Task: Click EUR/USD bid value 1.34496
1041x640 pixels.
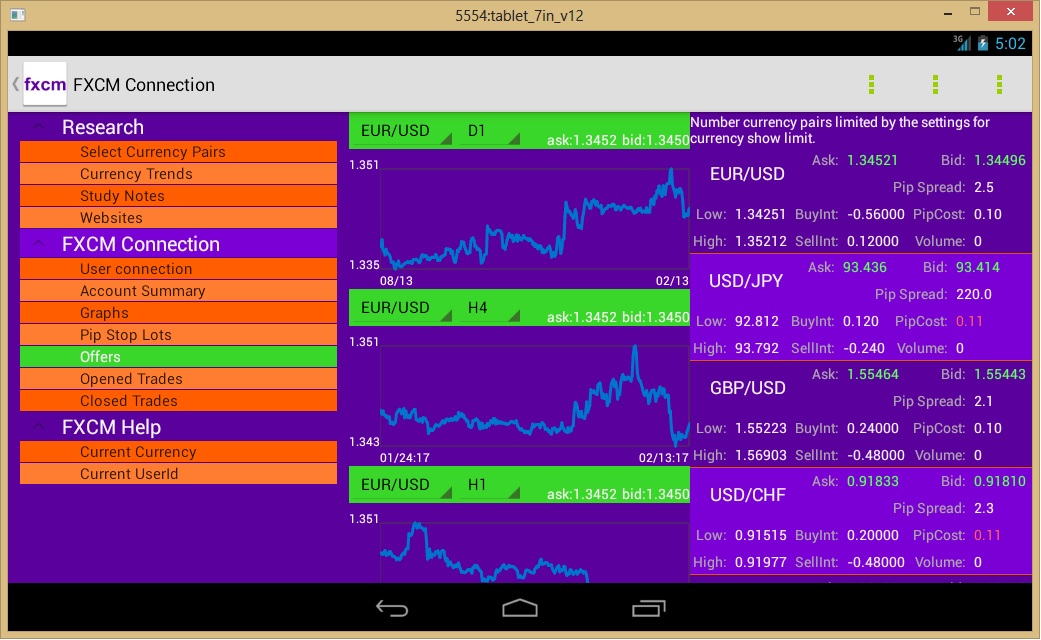Action: click(1000, 160)
